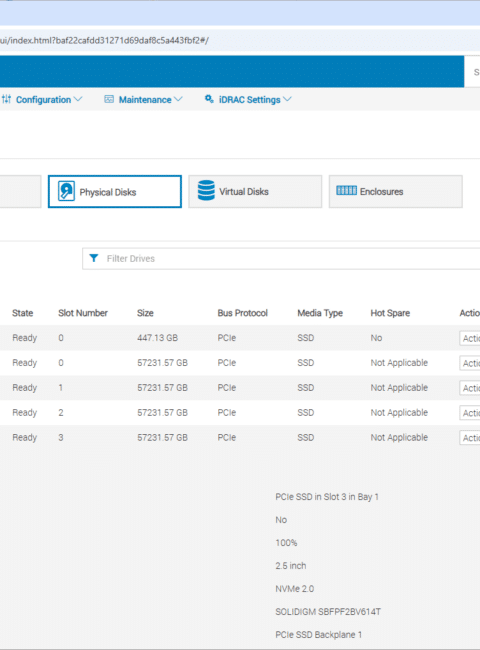Click the Virtual Disks database icon

206,191
